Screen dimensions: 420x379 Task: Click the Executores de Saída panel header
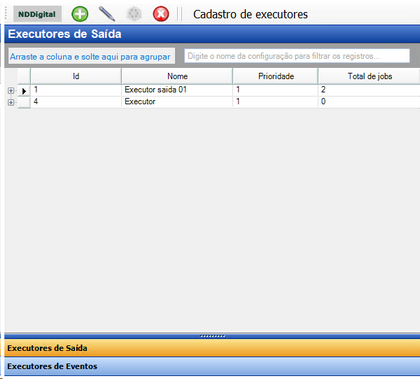coord(212,34)
